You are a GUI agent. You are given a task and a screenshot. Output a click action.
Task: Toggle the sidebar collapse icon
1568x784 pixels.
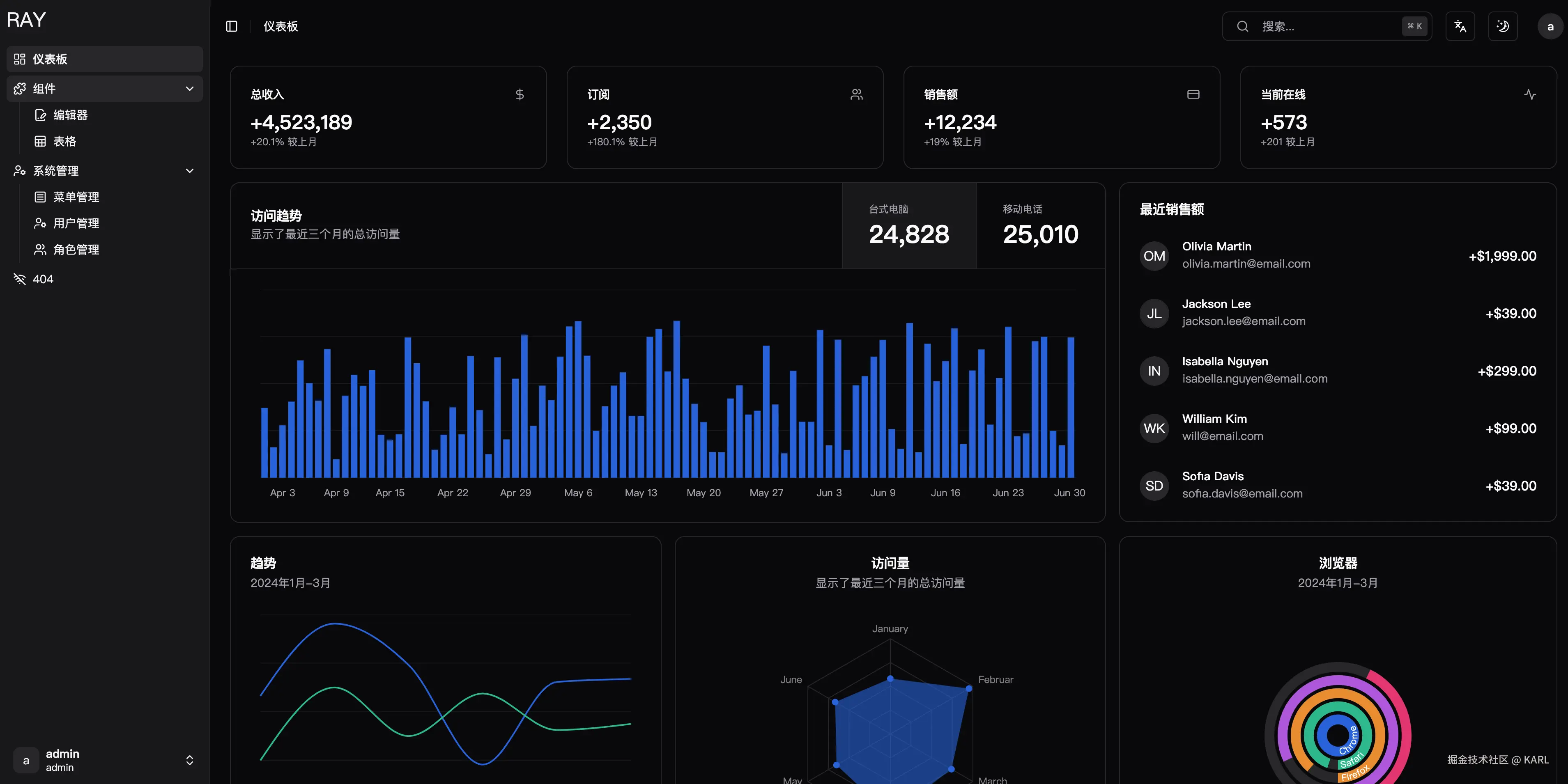[231, 26]
